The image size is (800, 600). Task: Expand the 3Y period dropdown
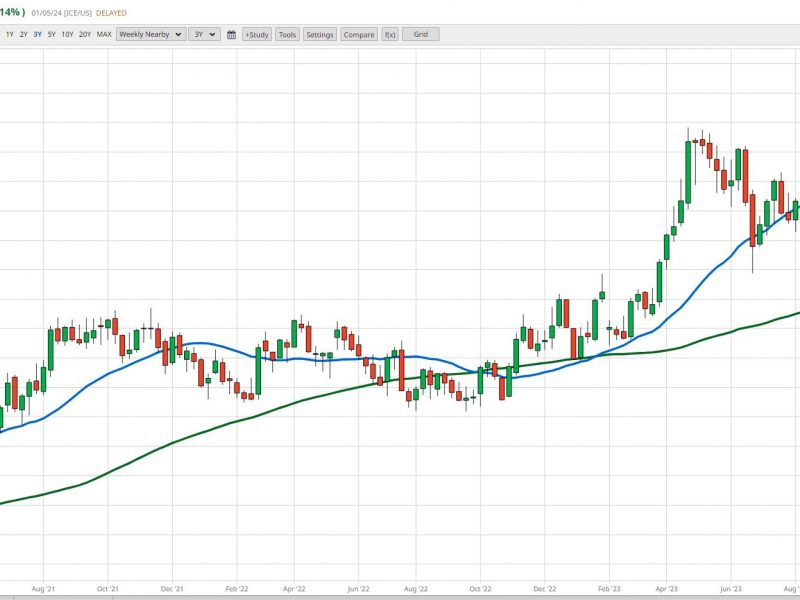[205, 35]
